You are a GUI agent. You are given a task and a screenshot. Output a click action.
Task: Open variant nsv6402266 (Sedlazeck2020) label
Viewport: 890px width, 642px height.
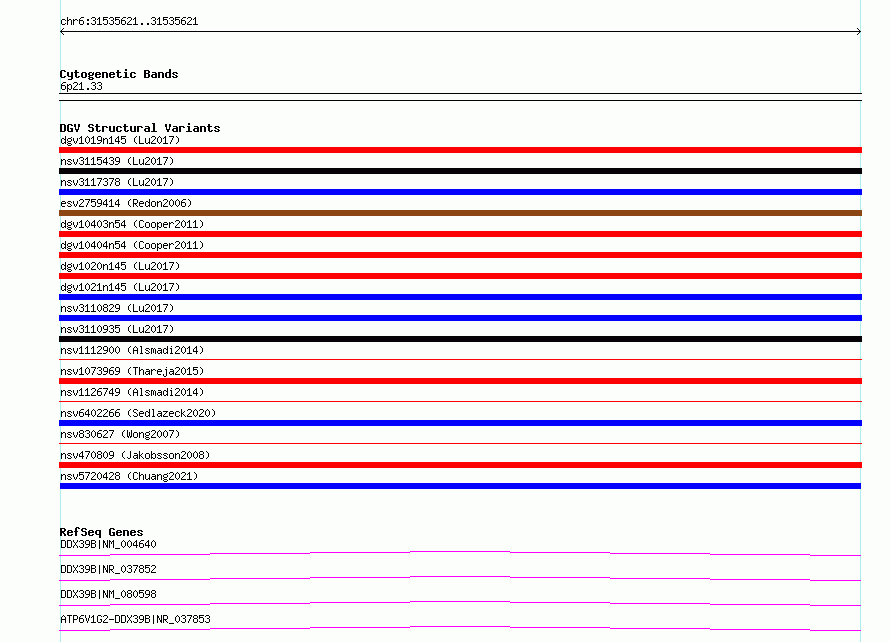[138, 413]
